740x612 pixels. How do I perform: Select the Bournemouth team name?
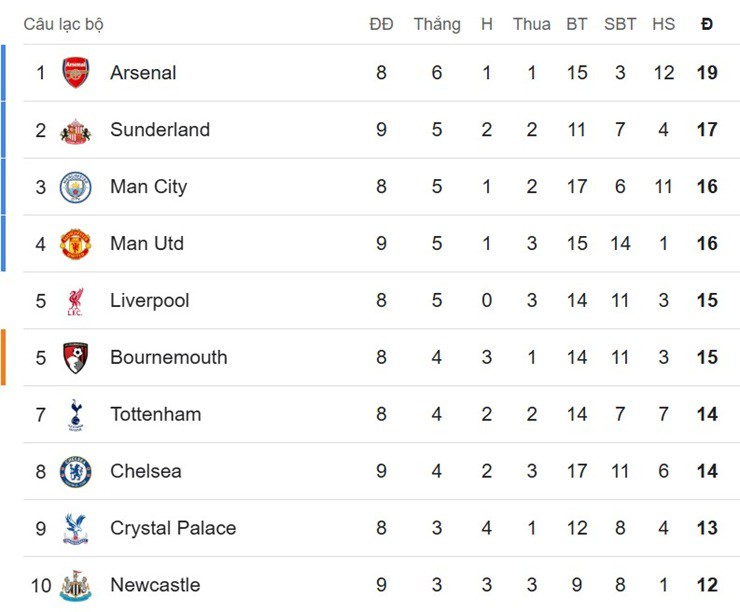coord(168,357)
